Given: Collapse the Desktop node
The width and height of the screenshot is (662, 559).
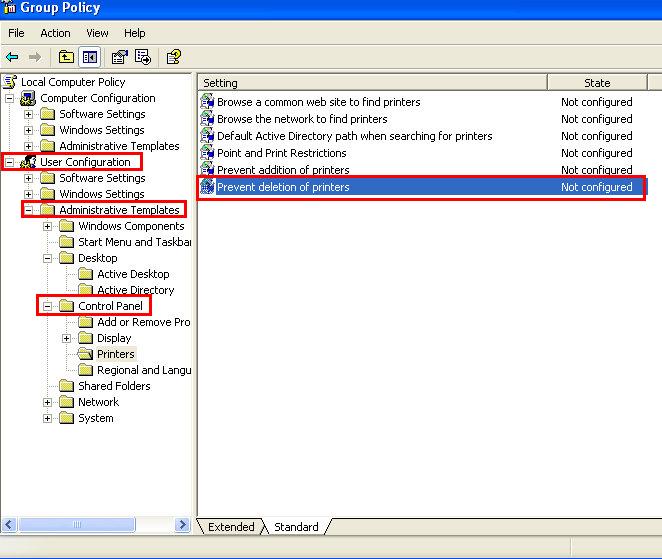Looking at the screenshot, I should pyautogui.click(x=47, y=258).
